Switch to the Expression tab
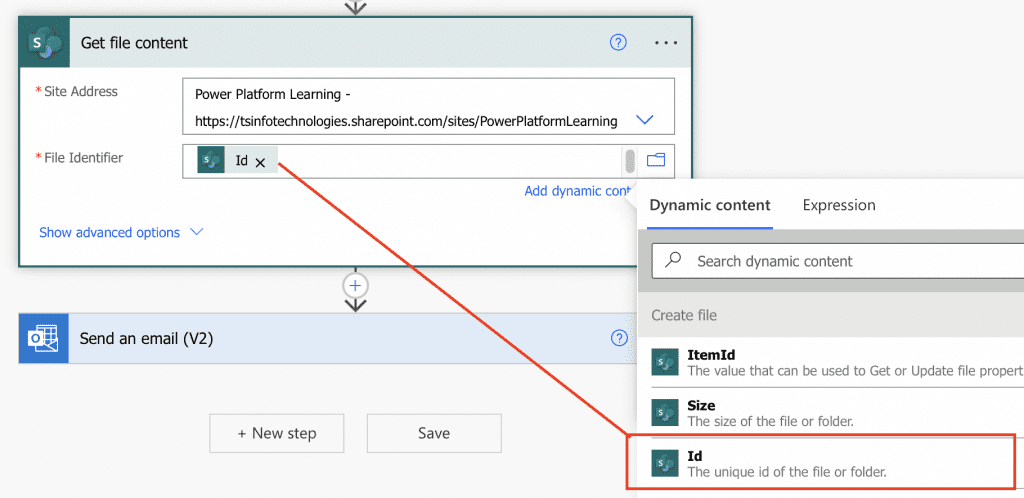1024x498 pixels. coord(839,205)
